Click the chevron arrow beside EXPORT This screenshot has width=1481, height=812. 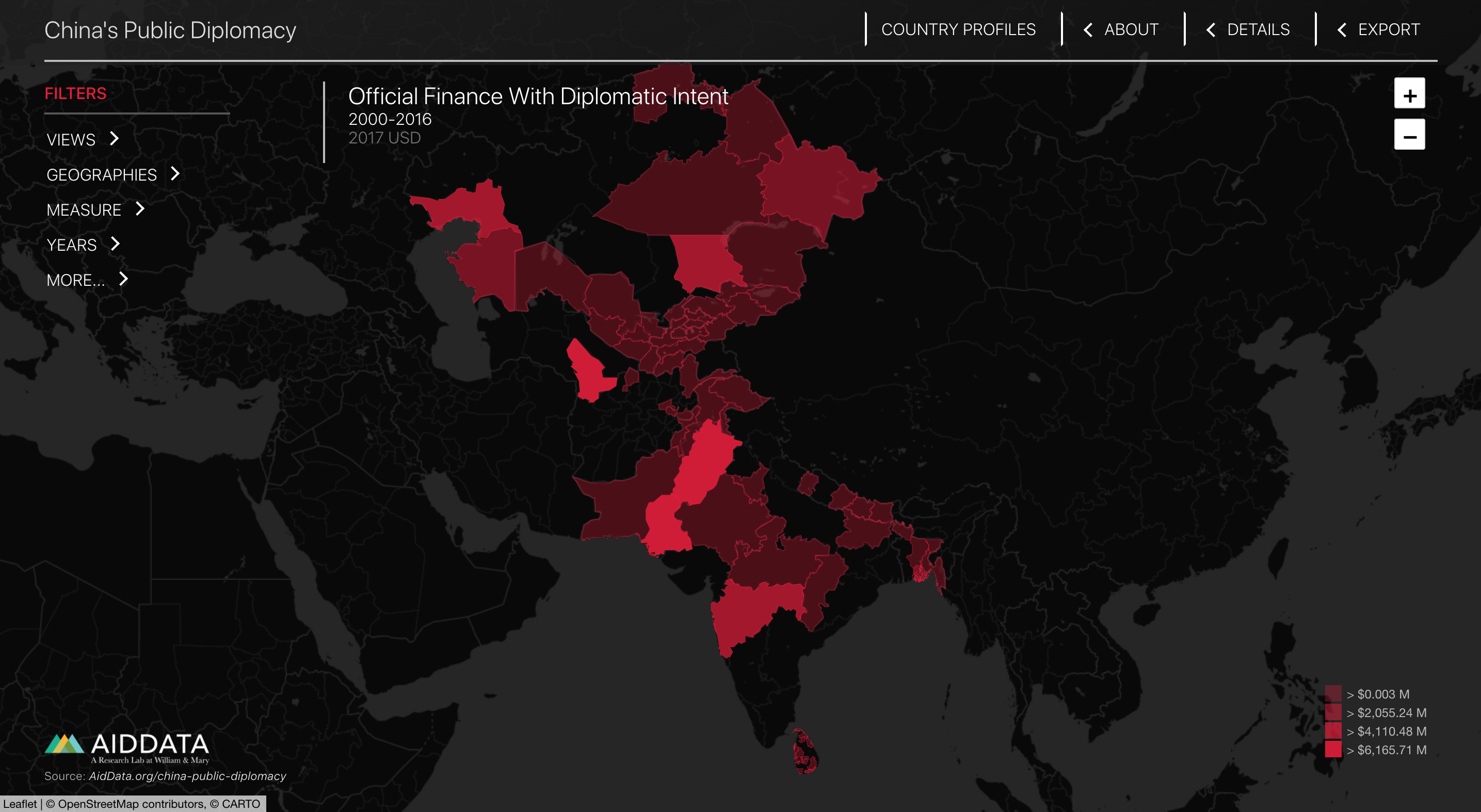pyautogui.click(x=1341, y=30)
